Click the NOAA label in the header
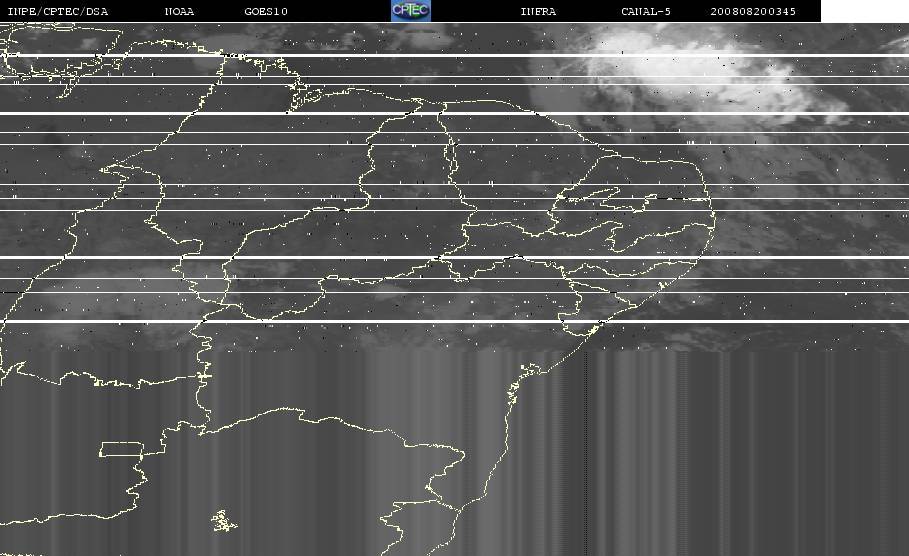Viewport: 909px width, 556px height. tap(180, 12)
